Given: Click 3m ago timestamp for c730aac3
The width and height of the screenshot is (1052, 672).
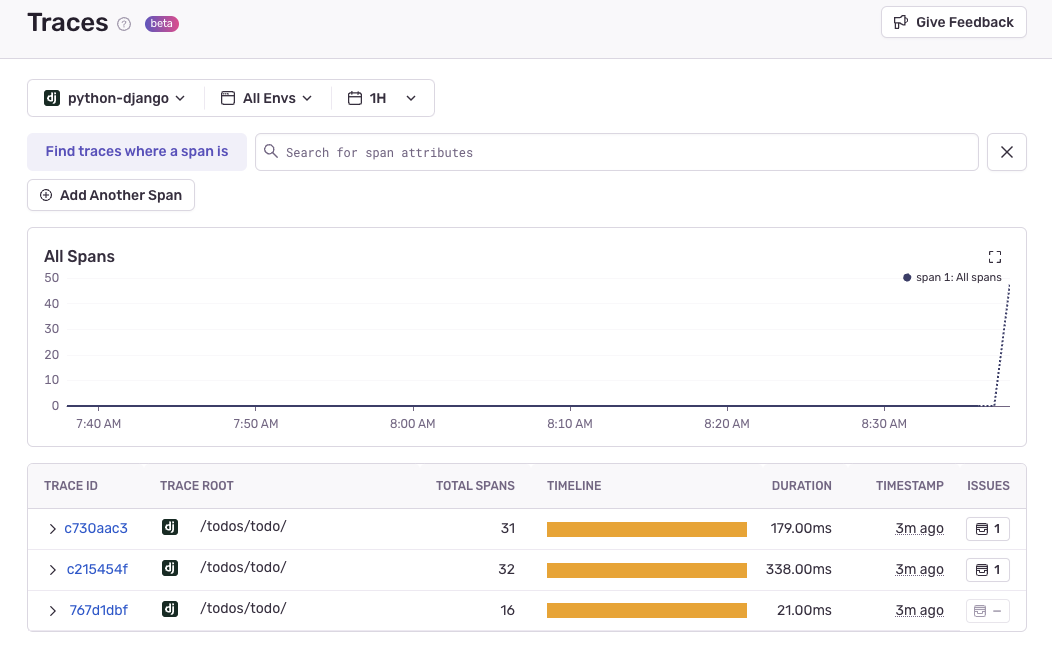Looking at the screenshot, I should click(x=919, y=528).
